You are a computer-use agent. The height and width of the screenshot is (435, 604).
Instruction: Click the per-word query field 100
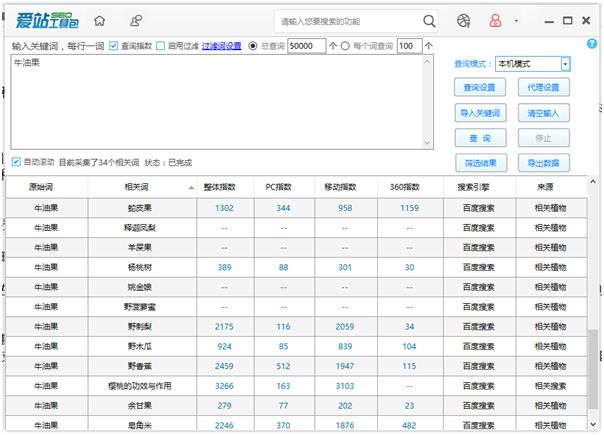pos(409,46)
